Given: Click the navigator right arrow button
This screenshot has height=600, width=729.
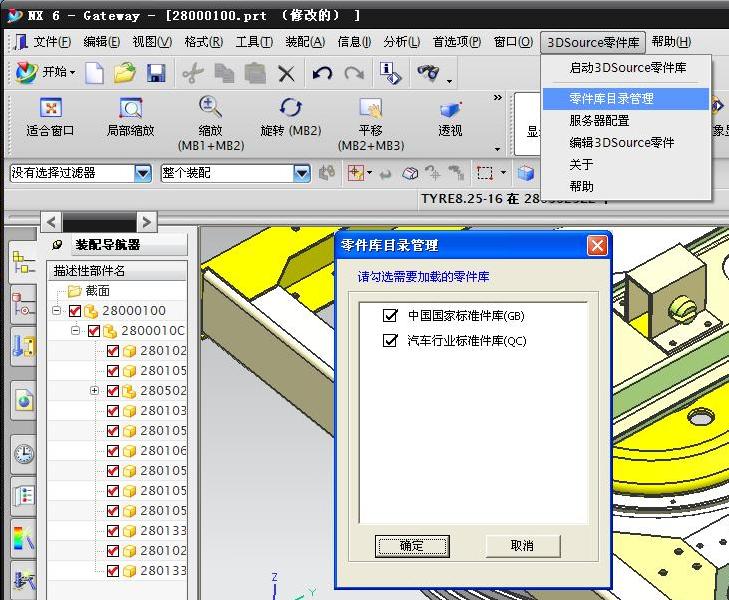Looking at the screenshot, I should [147, 222].
